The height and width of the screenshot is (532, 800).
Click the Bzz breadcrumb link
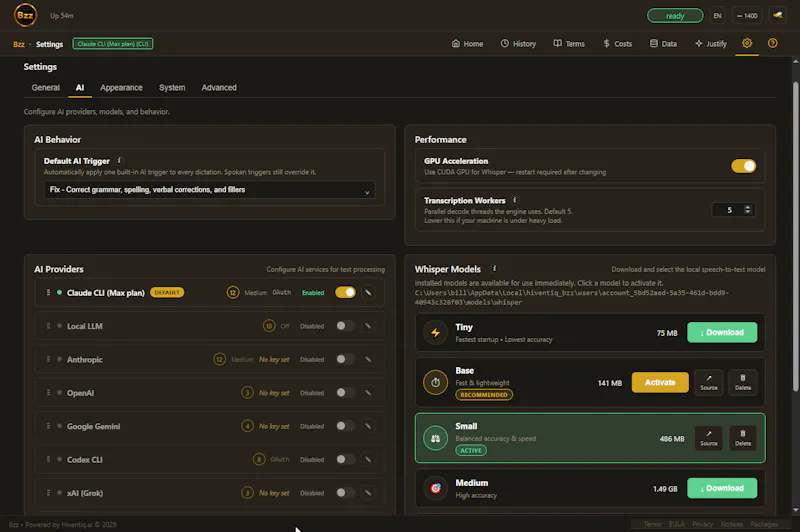(x=19, y=44)
